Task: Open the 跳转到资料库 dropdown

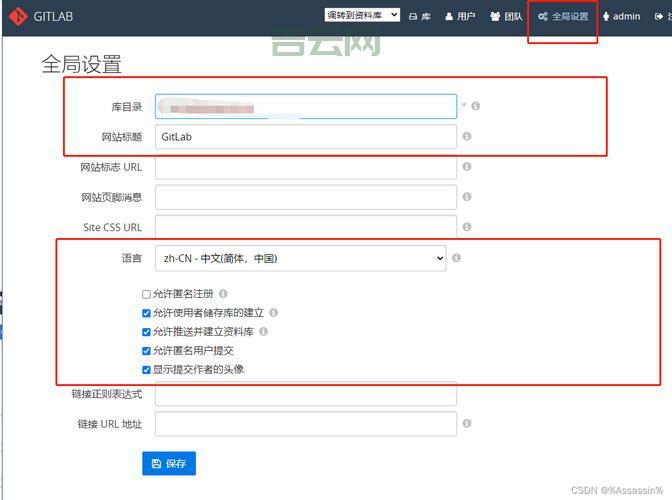Action: pyautogui.click(x=362, y=15)
